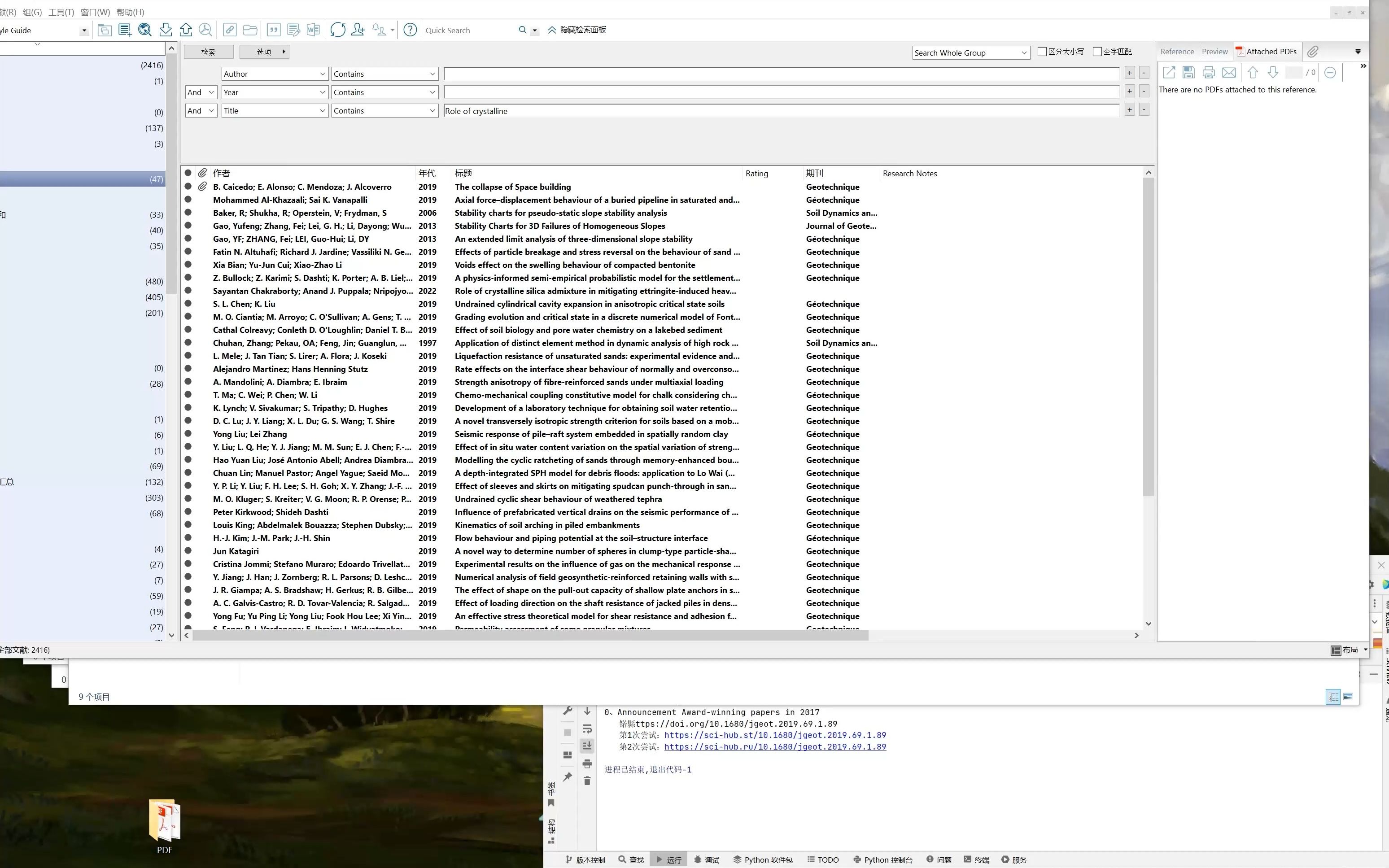Click the 检索 search button

point(208,52)
